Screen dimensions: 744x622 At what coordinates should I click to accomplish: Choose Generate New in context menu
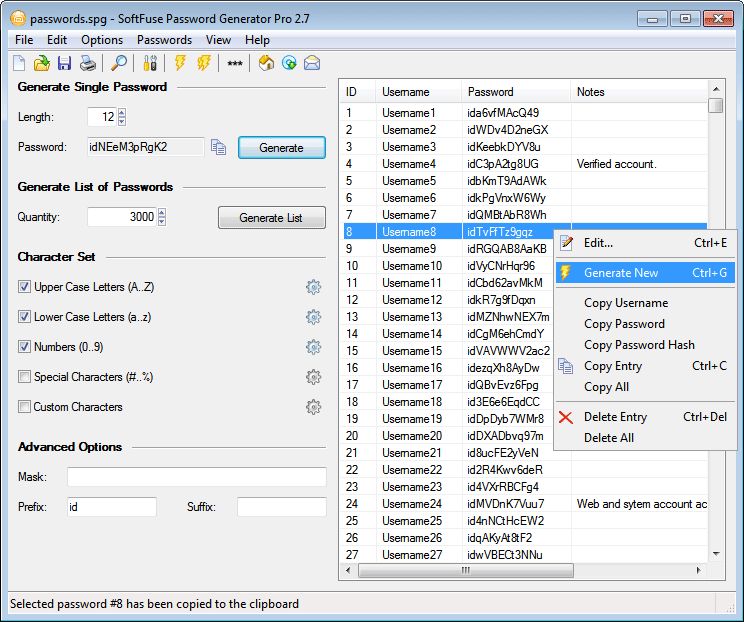(645, 273)
